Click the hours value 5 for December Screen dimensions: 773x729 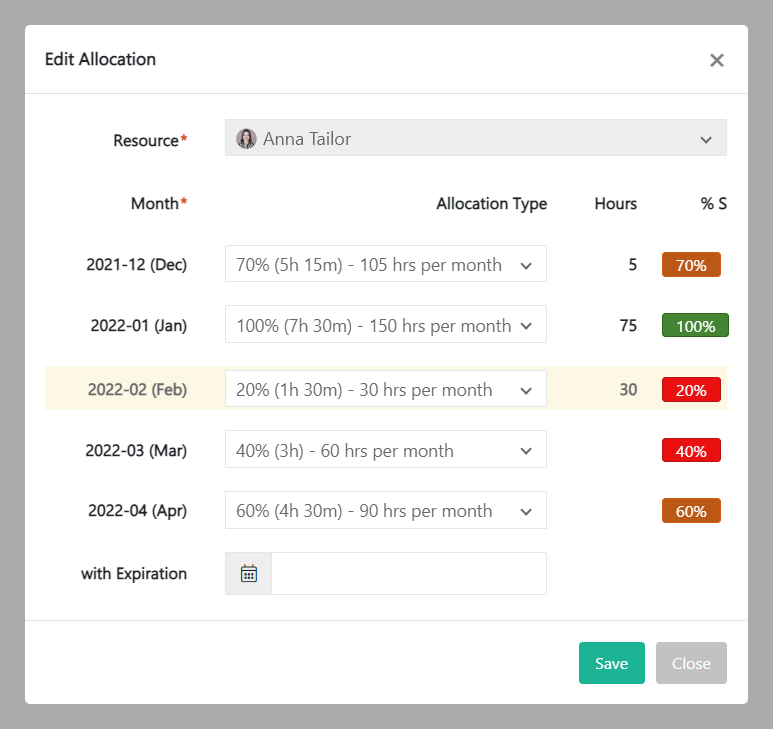pos(632,265)
